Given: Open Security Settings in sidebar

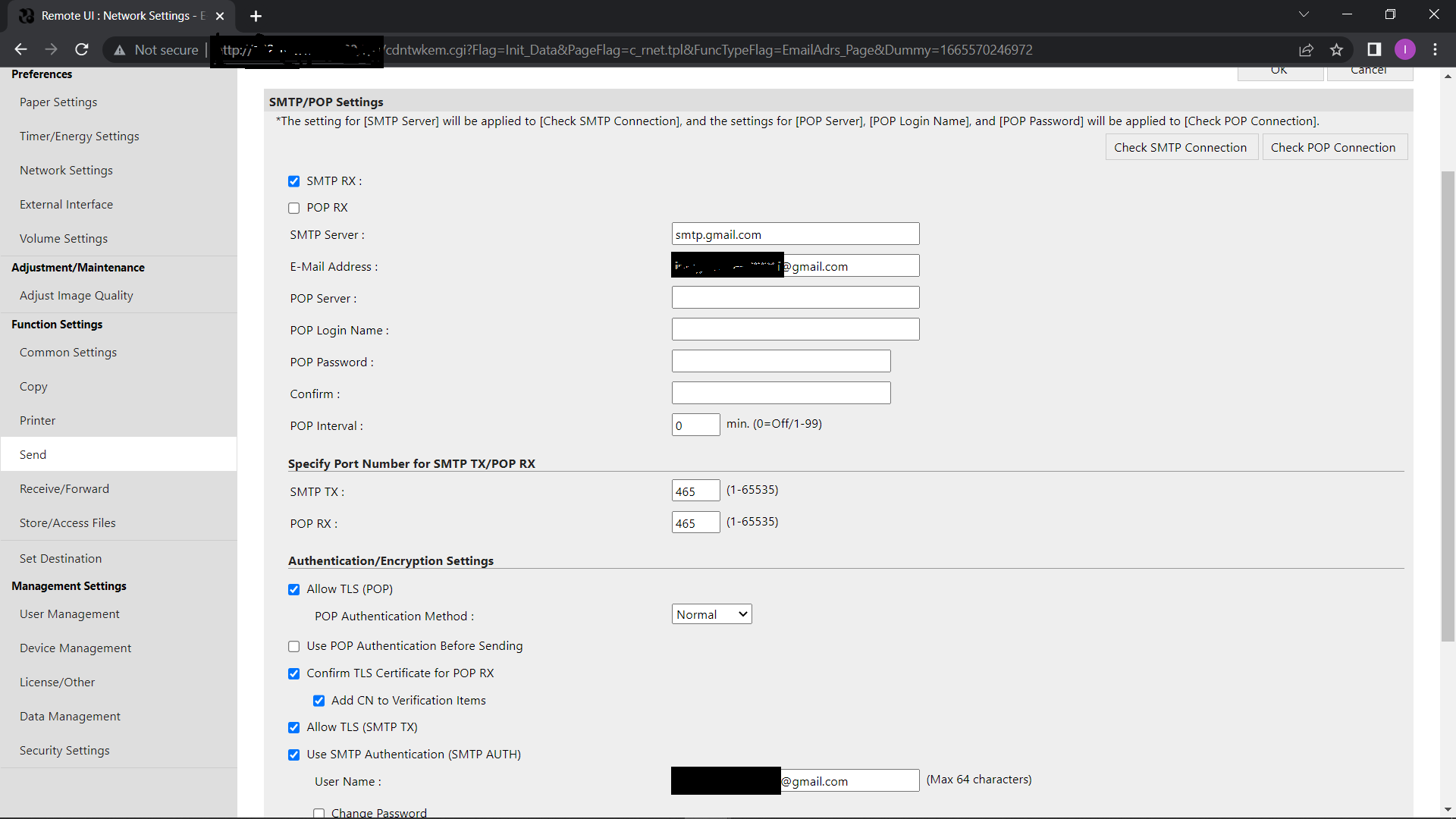Looking at the screenshot, I should (x=64, y=751).
